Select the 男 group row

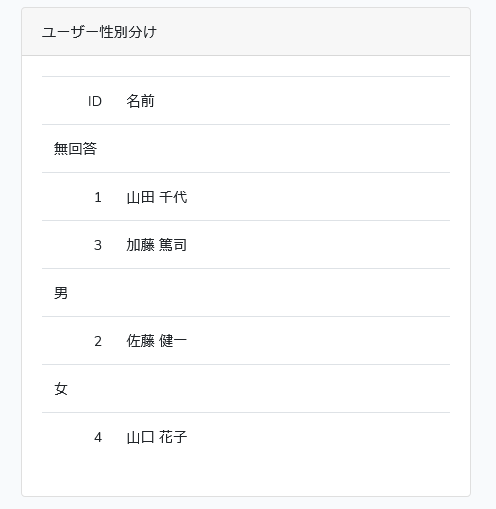(x=246, y=293)
